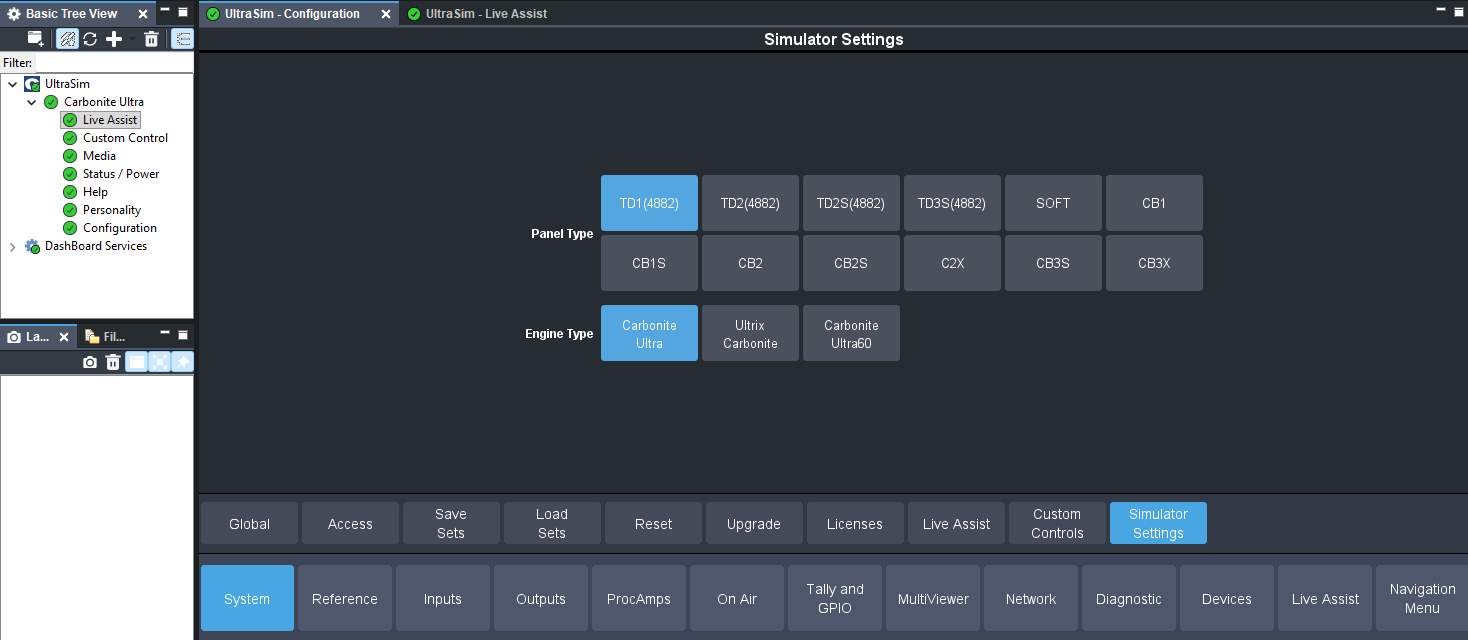
Task: Click in the Filter input field
Action: [113, 62]
